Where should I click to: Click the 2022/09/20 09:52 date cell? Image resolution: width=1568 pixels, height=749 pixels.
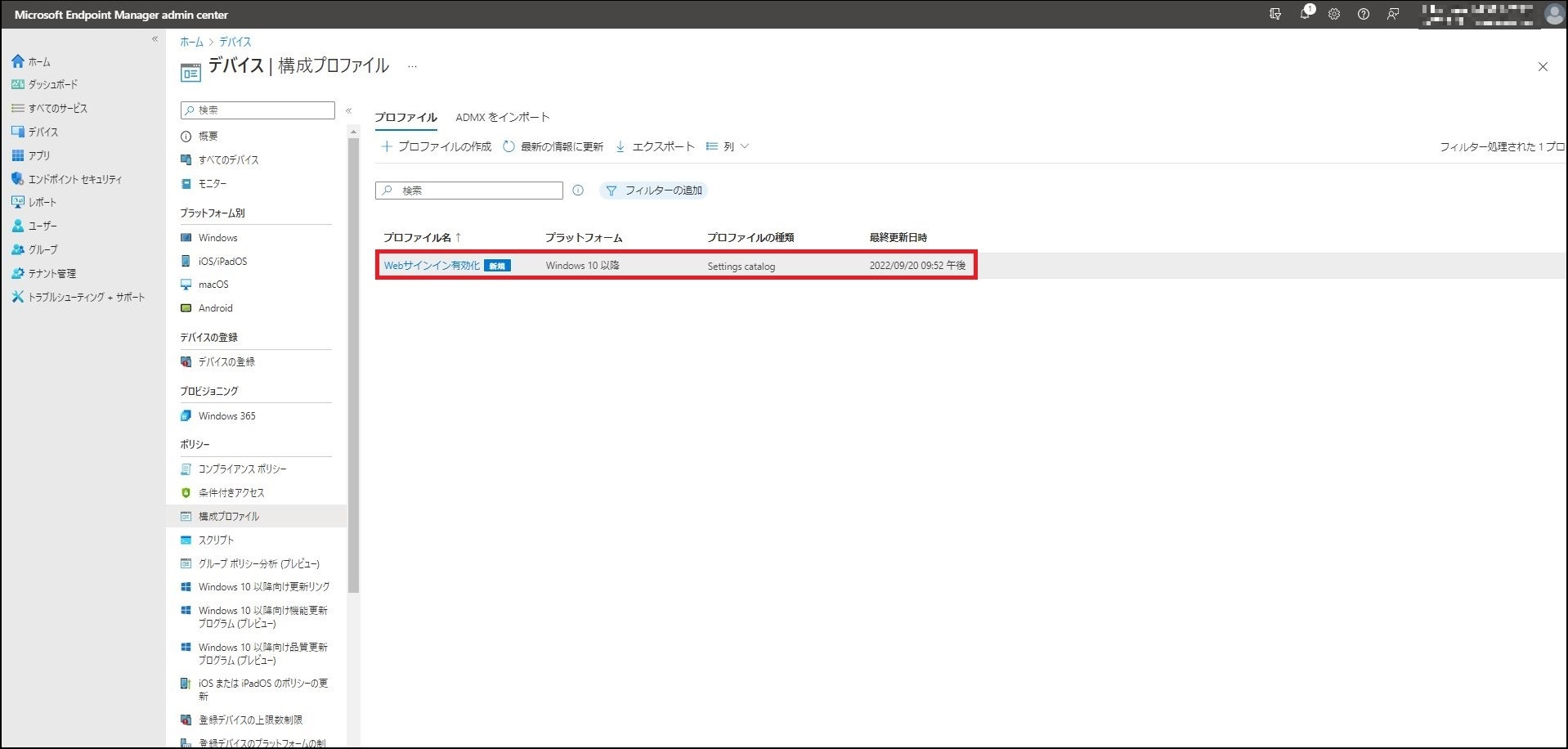click(x=917, y=266)
